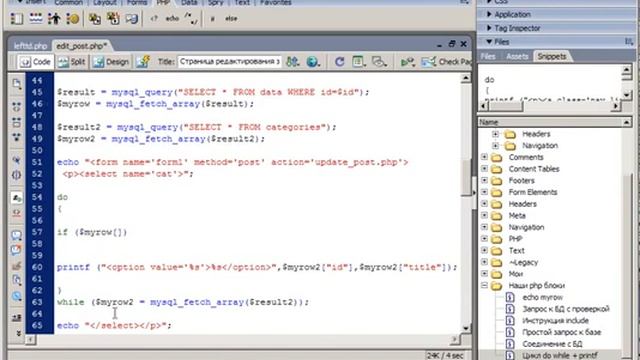The image size is (640, 360).
Task: Open Visual Aids icon
Action: (379, 62)
